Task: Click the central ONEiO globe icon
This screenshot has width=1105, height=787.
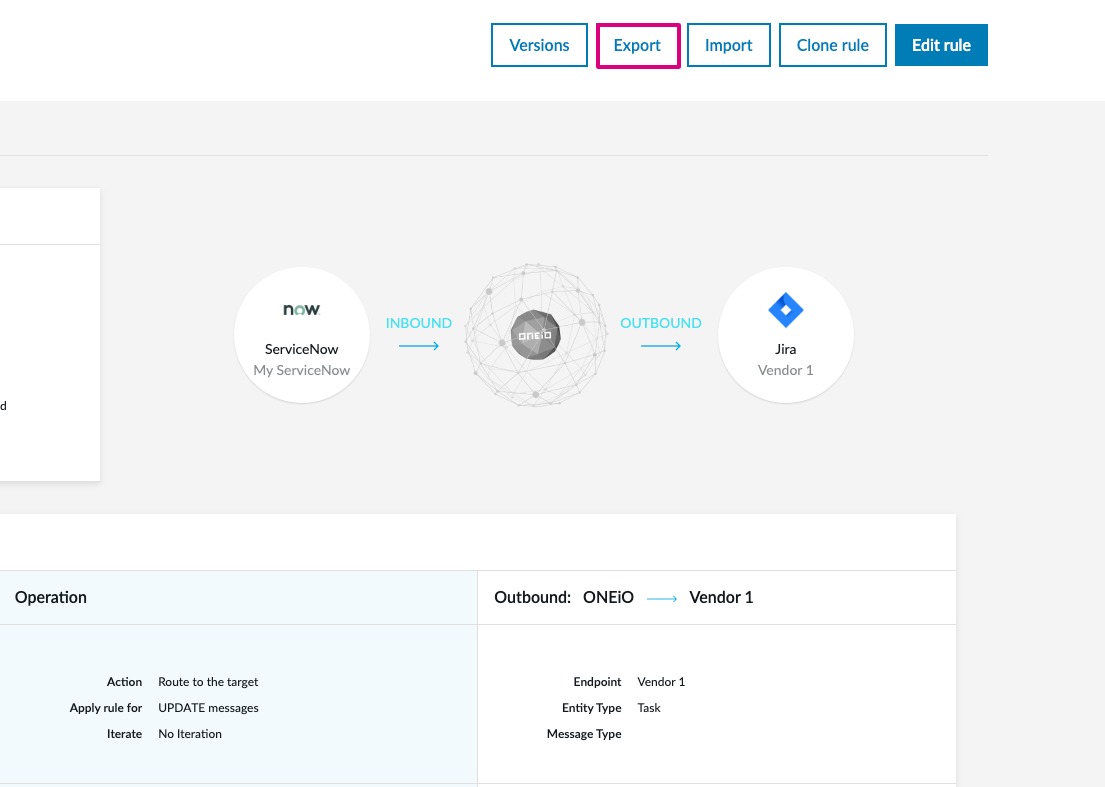Action: pyautogui.click(x=535, y=335)
